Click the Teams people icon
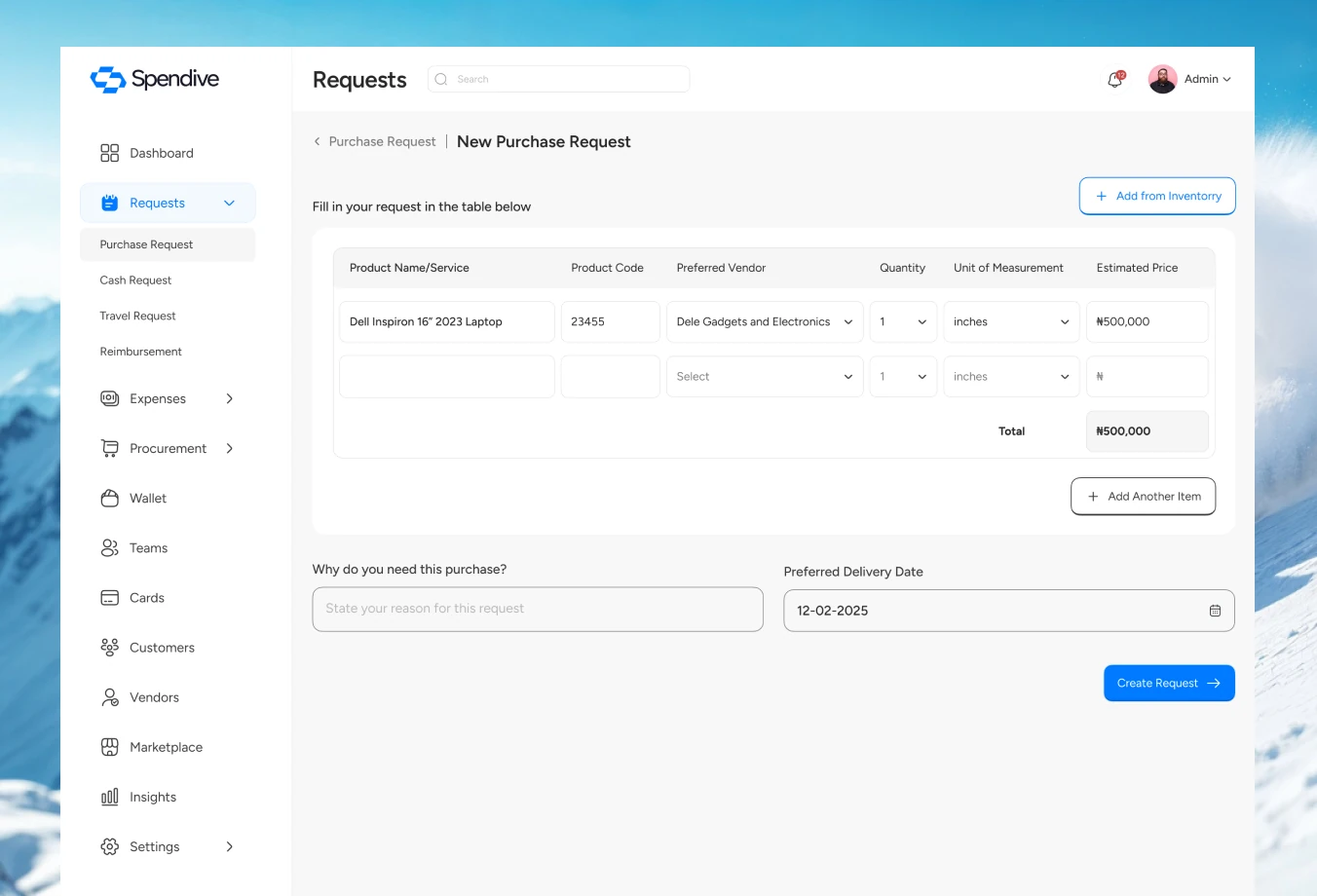 109,547
